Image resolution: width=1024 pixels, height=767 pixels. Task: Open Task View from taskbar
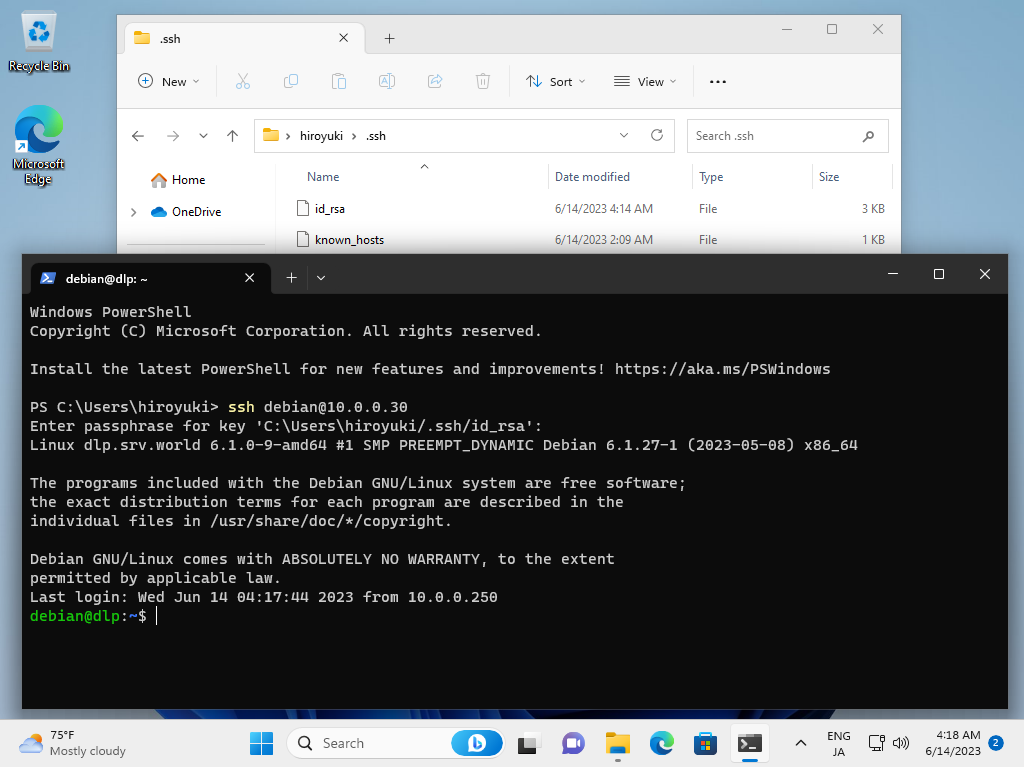528,743
